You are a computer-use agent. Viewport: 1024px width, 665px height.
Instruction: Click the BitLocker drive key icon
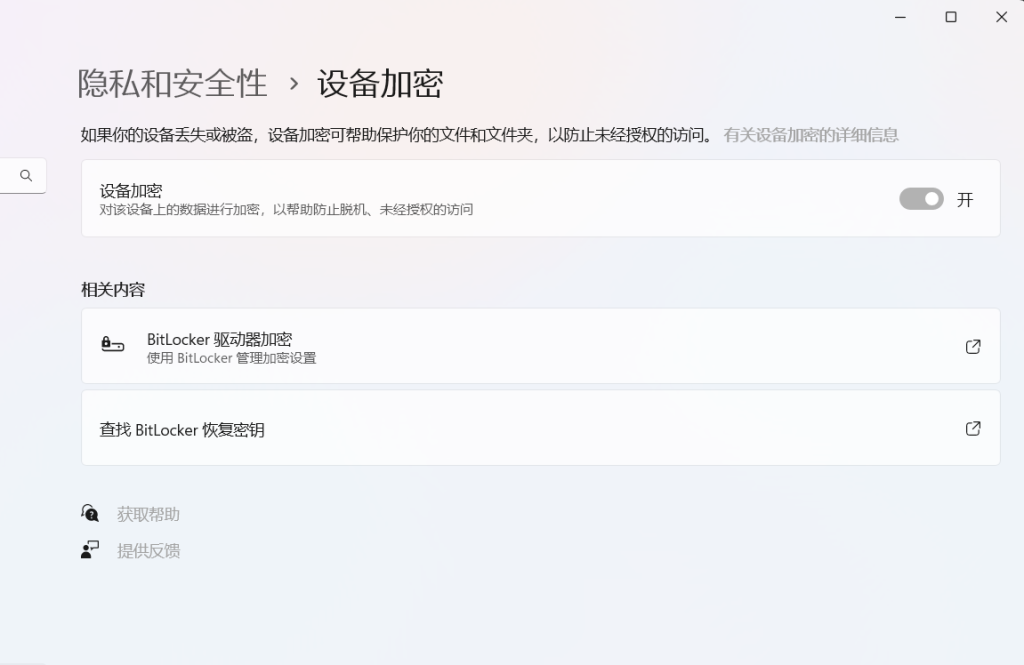pos(112,346)
